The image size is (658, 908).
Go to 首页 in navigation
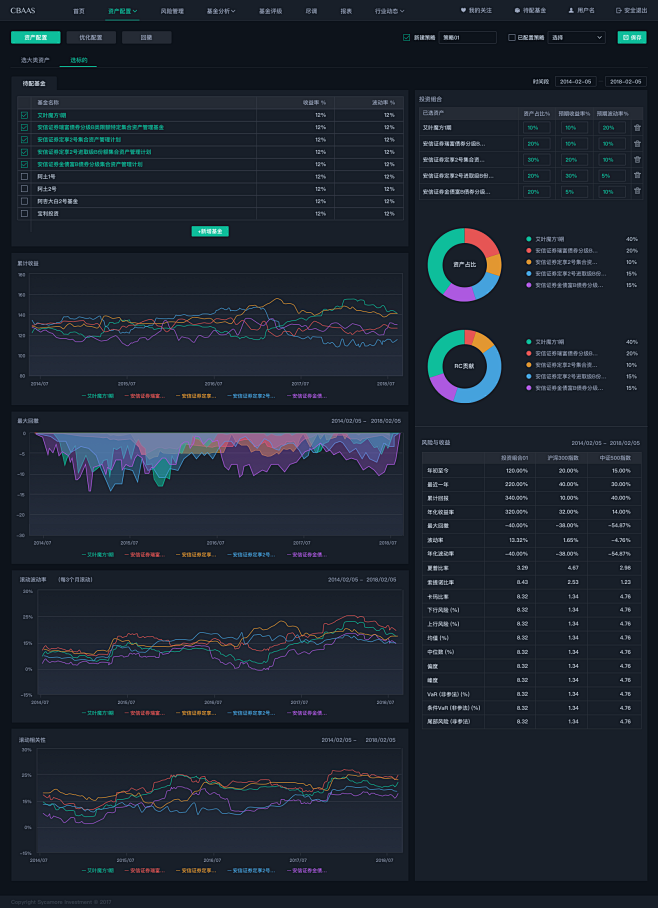[79, 10]
